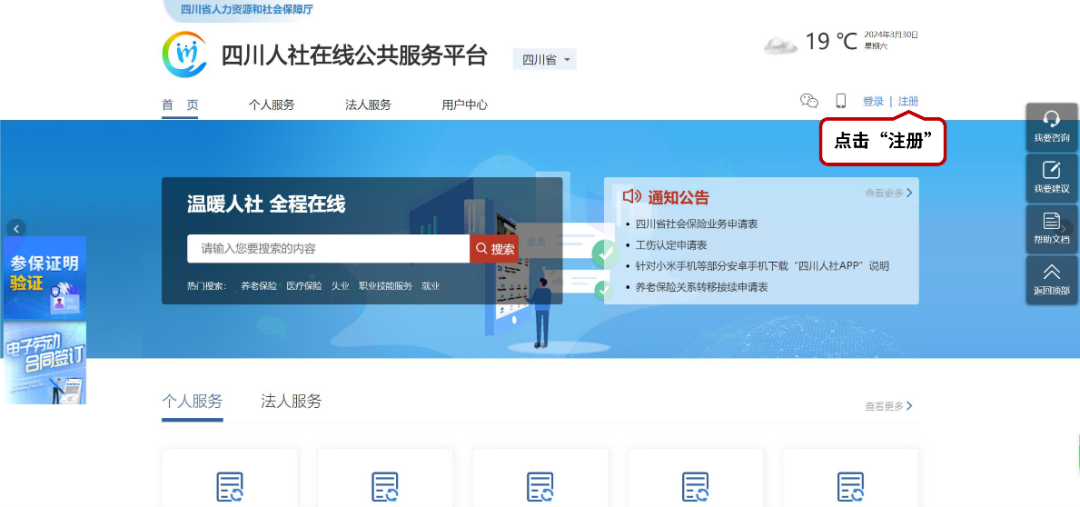Switch to the 法人服务 tab below banner
This screenshot has height=507, width=1080.
click(291, 402)
